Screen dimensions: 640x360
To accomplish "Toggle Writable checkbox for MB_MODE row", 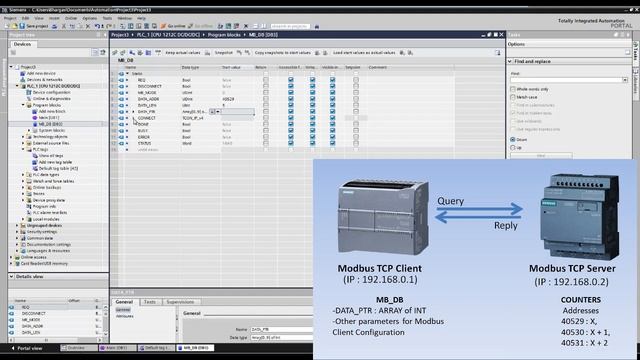I will coord(312,93).
